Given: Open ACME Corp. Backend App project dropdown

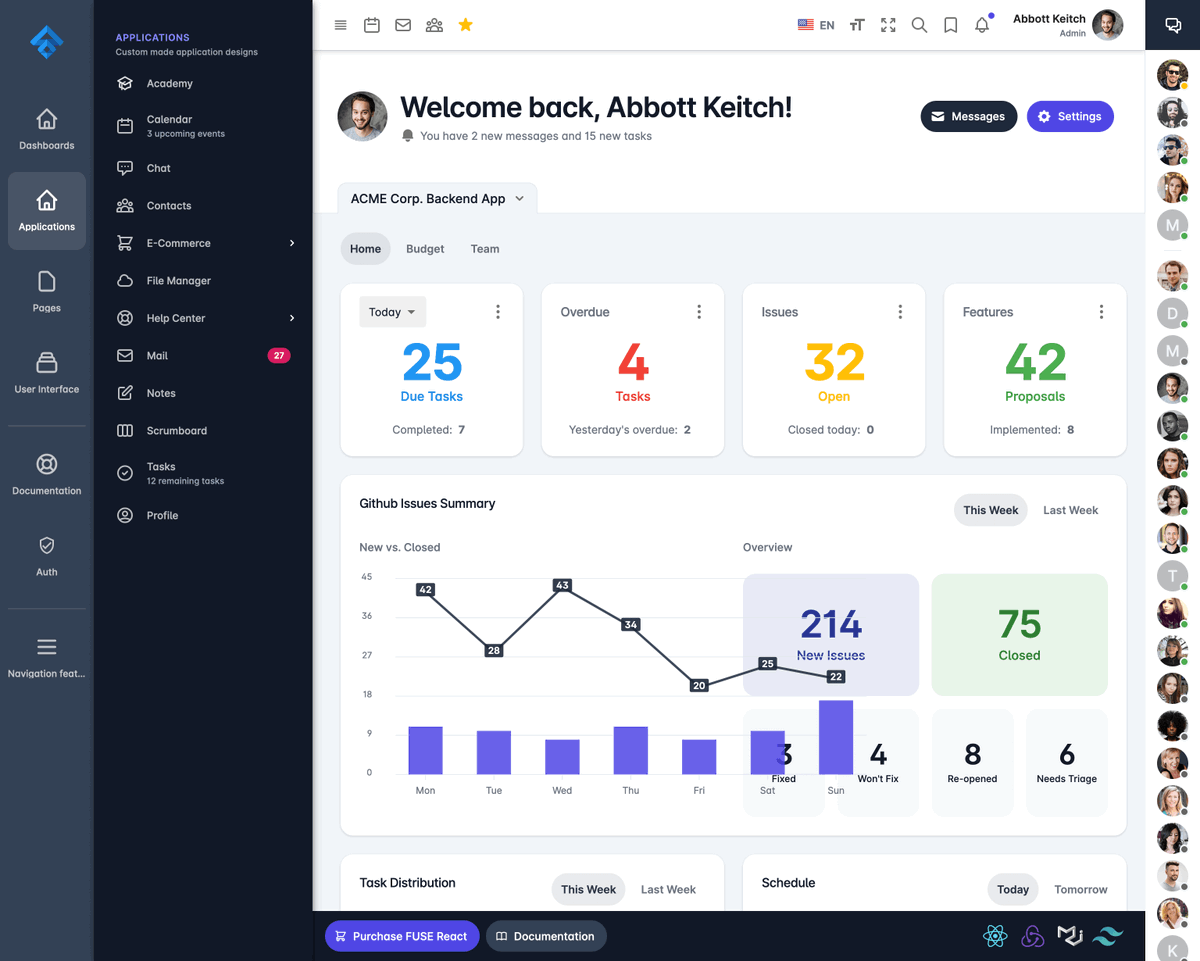Looking at the screenshot, I should (x=437, y=198).
